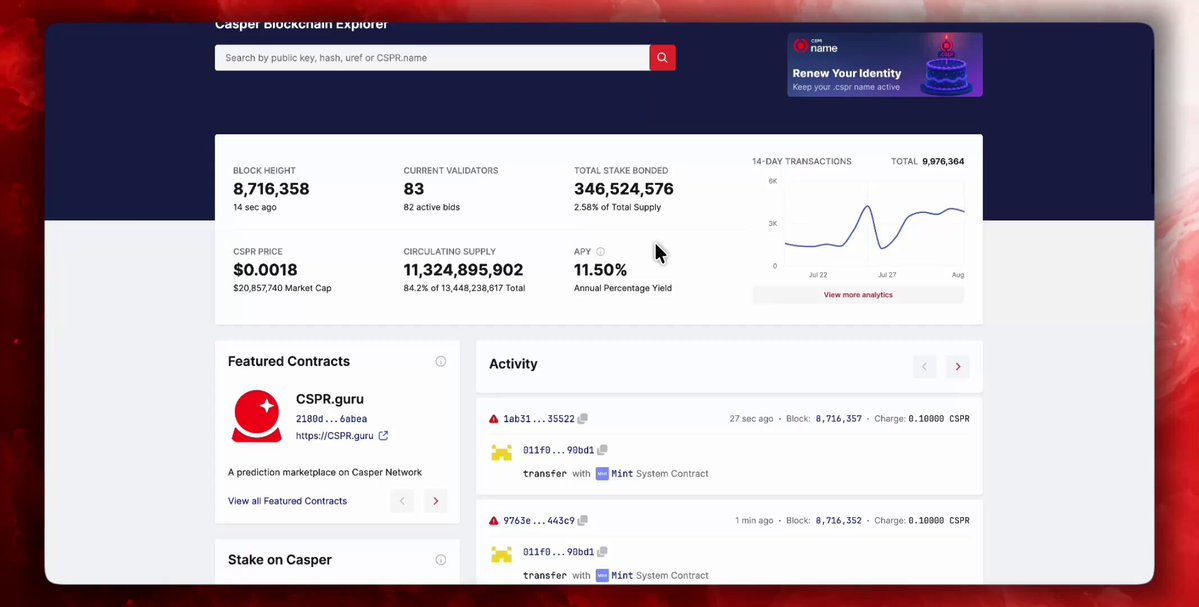Screen dimensions: 1199x607
Task: Copy account 011f0...90bd1 under deploy 9763e...443c9
Action: pos(603,552)
